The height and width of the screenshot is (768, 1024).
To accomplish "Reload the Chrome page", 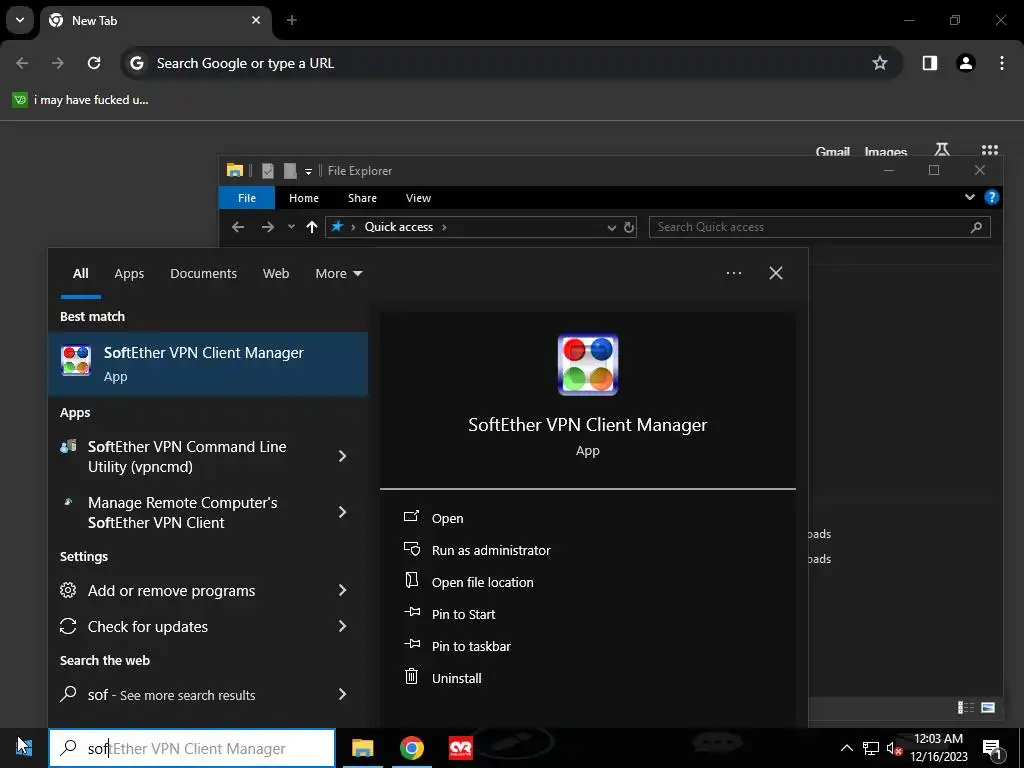I will click(x=94, y=63).
